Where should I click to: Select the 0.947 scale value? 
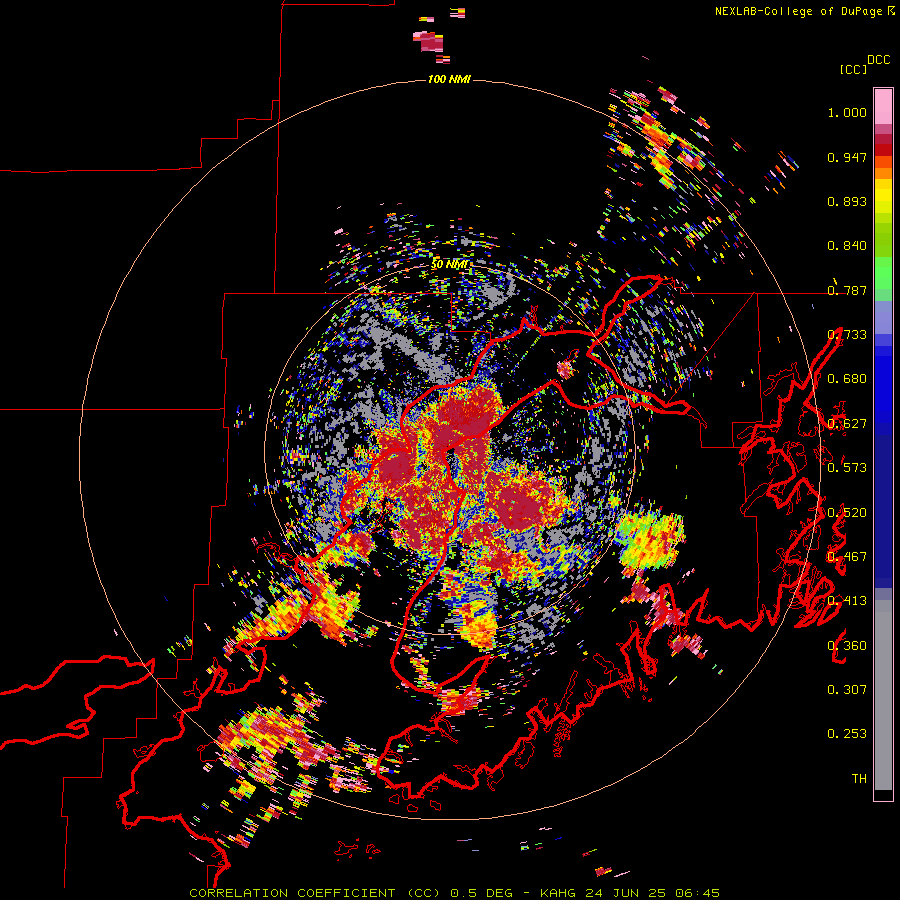coord(847,157)
